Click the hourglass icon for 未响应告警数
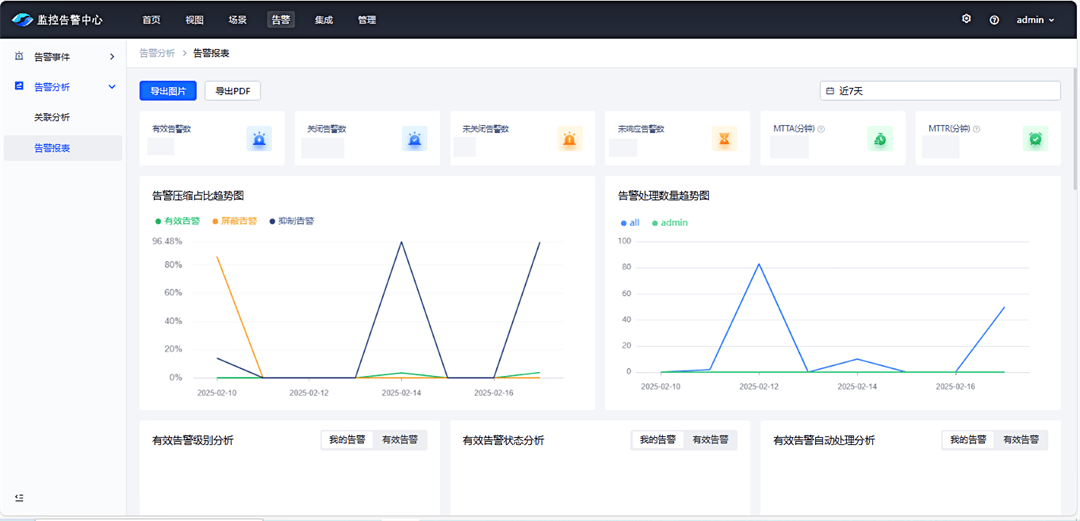Image resolution: width=1080 pixels, height=521 pixels. point(725,139)
